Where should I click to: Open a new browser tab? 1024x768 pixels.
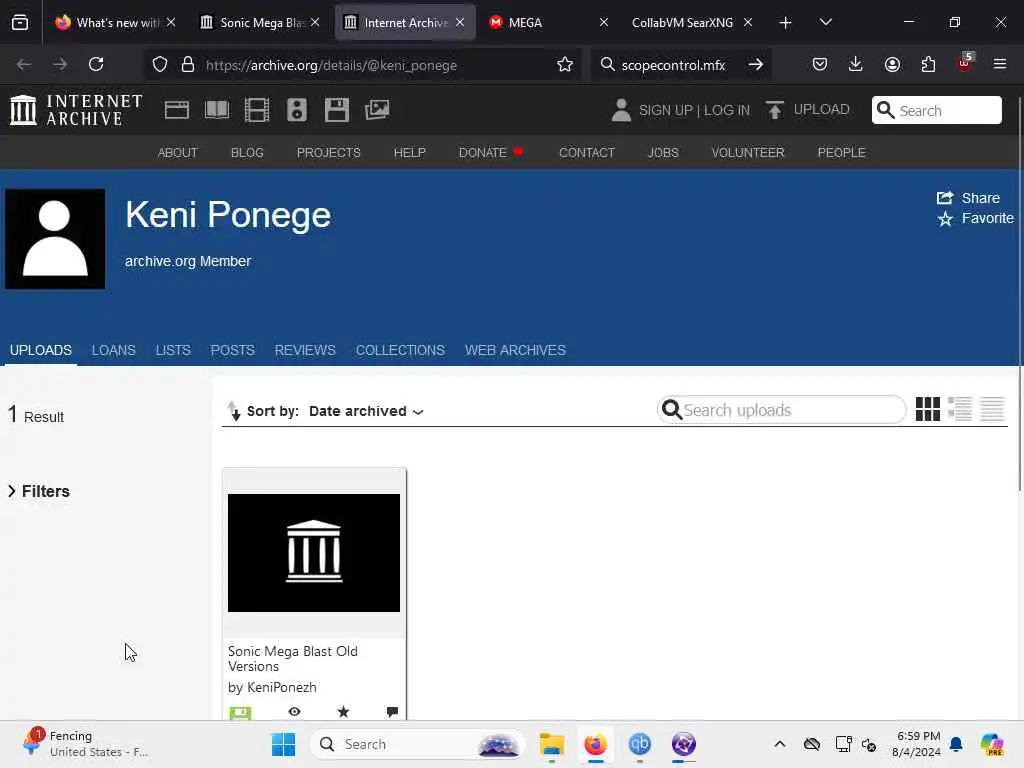[786, 22]
